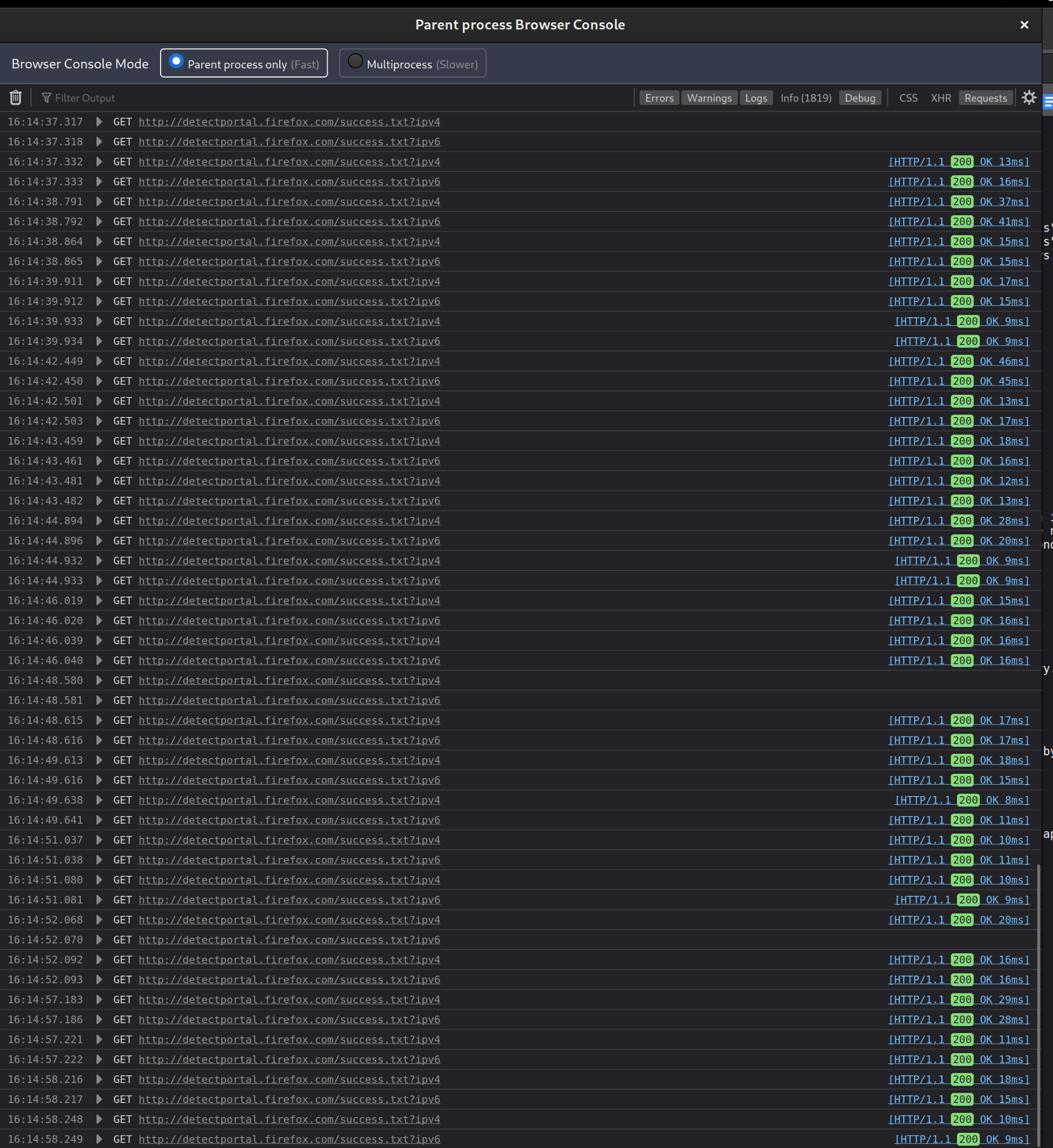Screen dimensions: 1053x1148
Task: Open success.txt?ipv4 URL at 16:14:43.459
Action: pyautogui.click(x=290, y=441)
